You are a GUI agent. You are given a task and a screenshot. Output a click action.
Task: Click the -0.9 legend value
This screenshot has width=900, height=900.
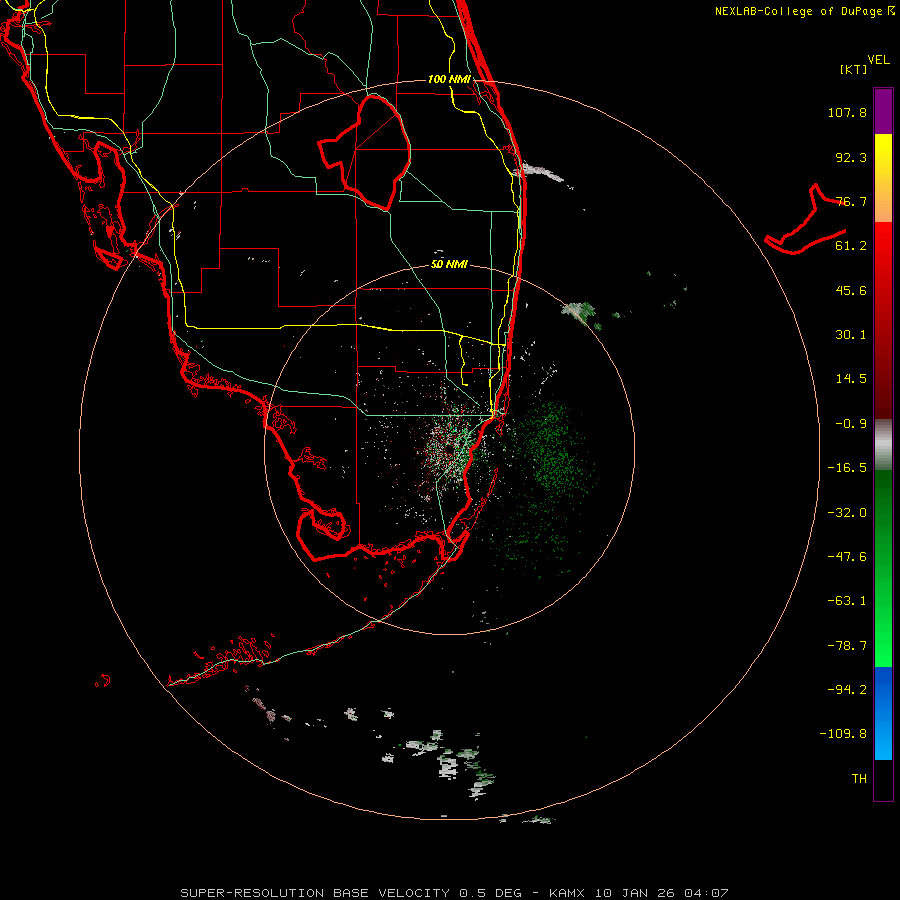tap(851, 424)
